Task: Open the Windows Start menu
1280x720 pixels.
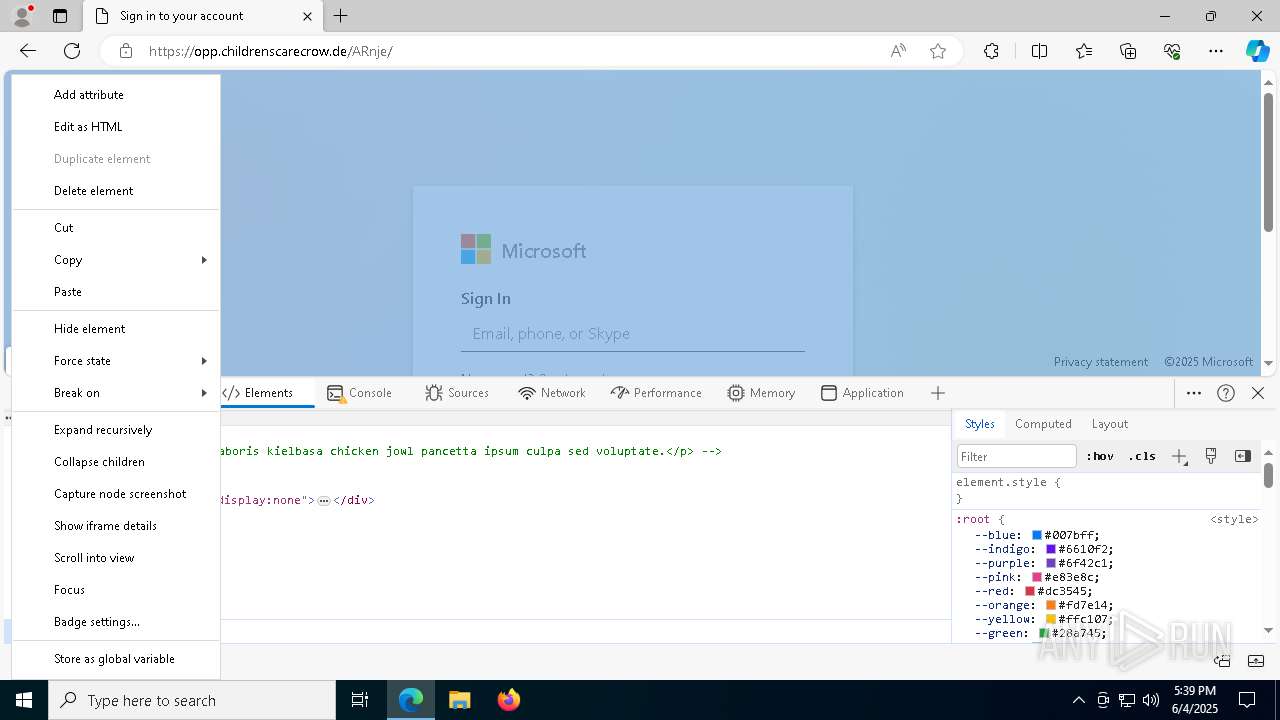Action: tap(24, 700)
